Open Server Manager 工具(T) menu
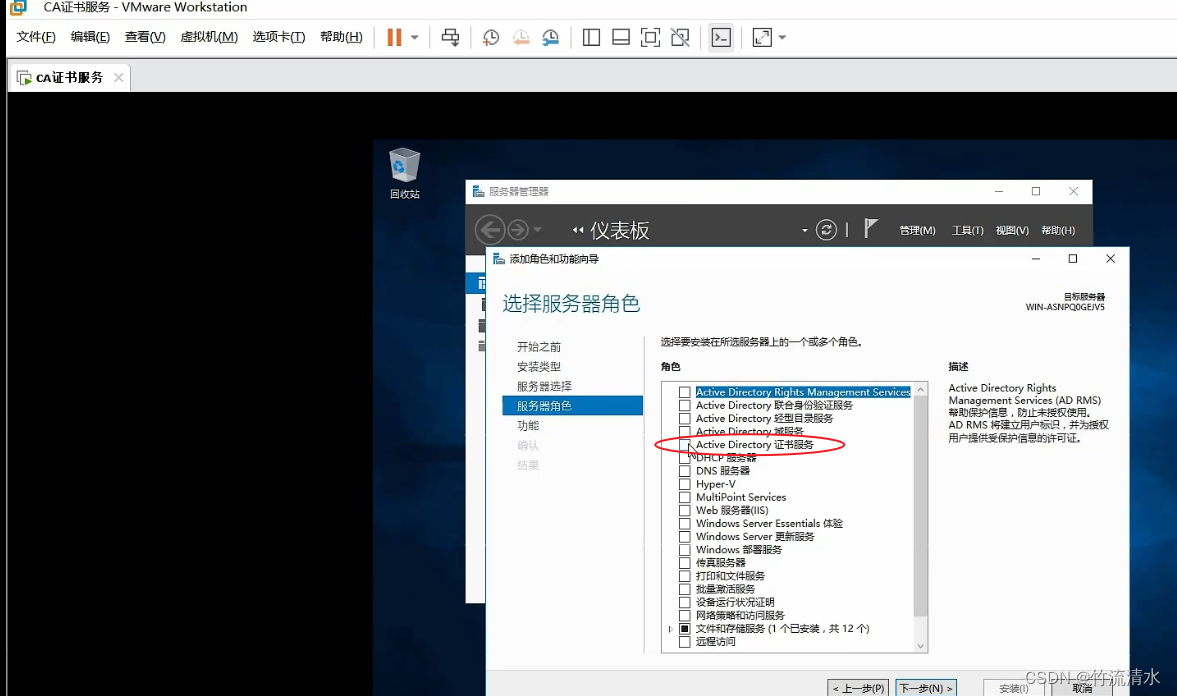The height and width of the screenshot is (696, 1177). 968,230
